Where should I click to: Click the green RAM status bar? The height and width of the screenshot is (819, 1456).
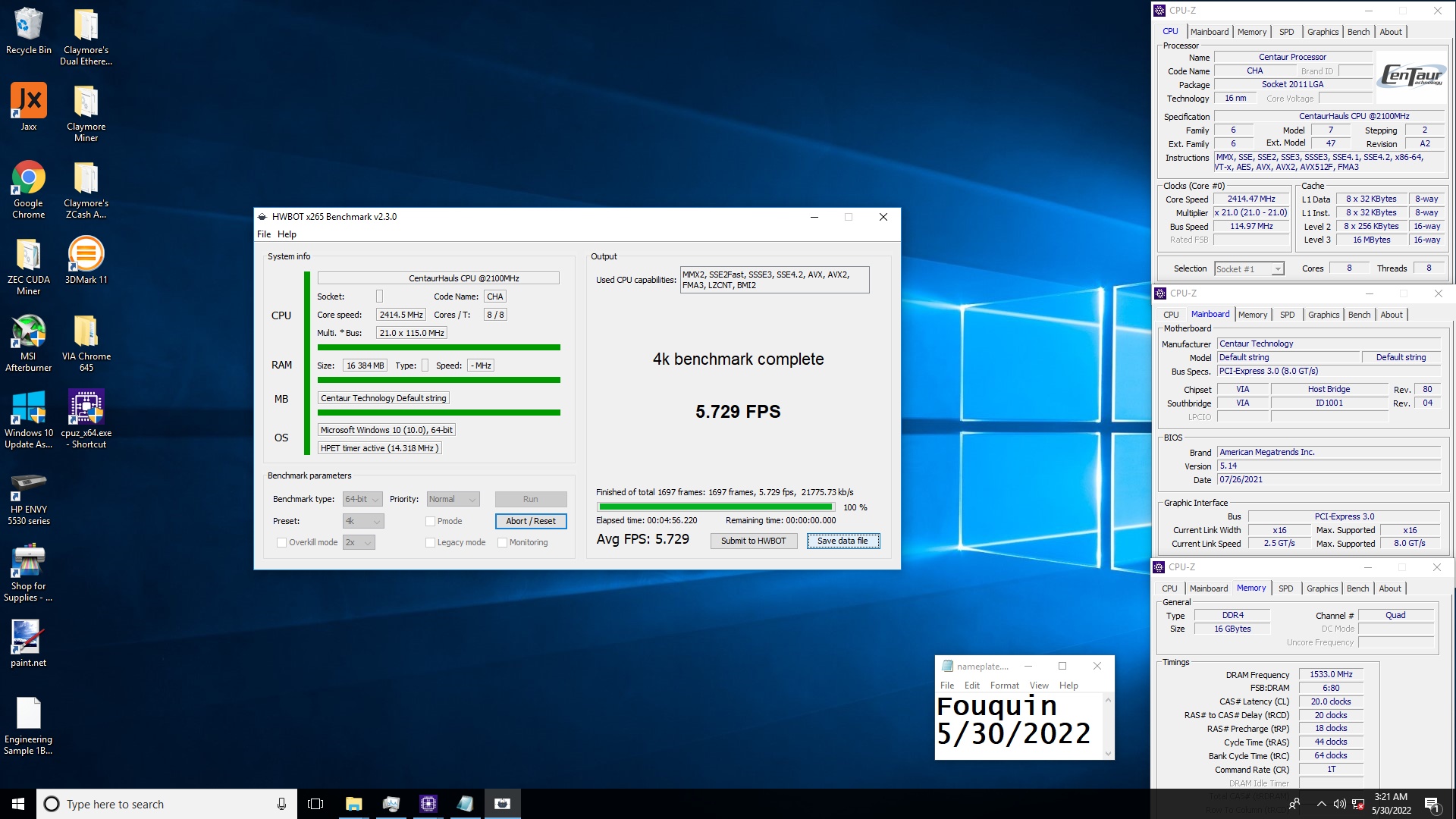click(438, 380)
